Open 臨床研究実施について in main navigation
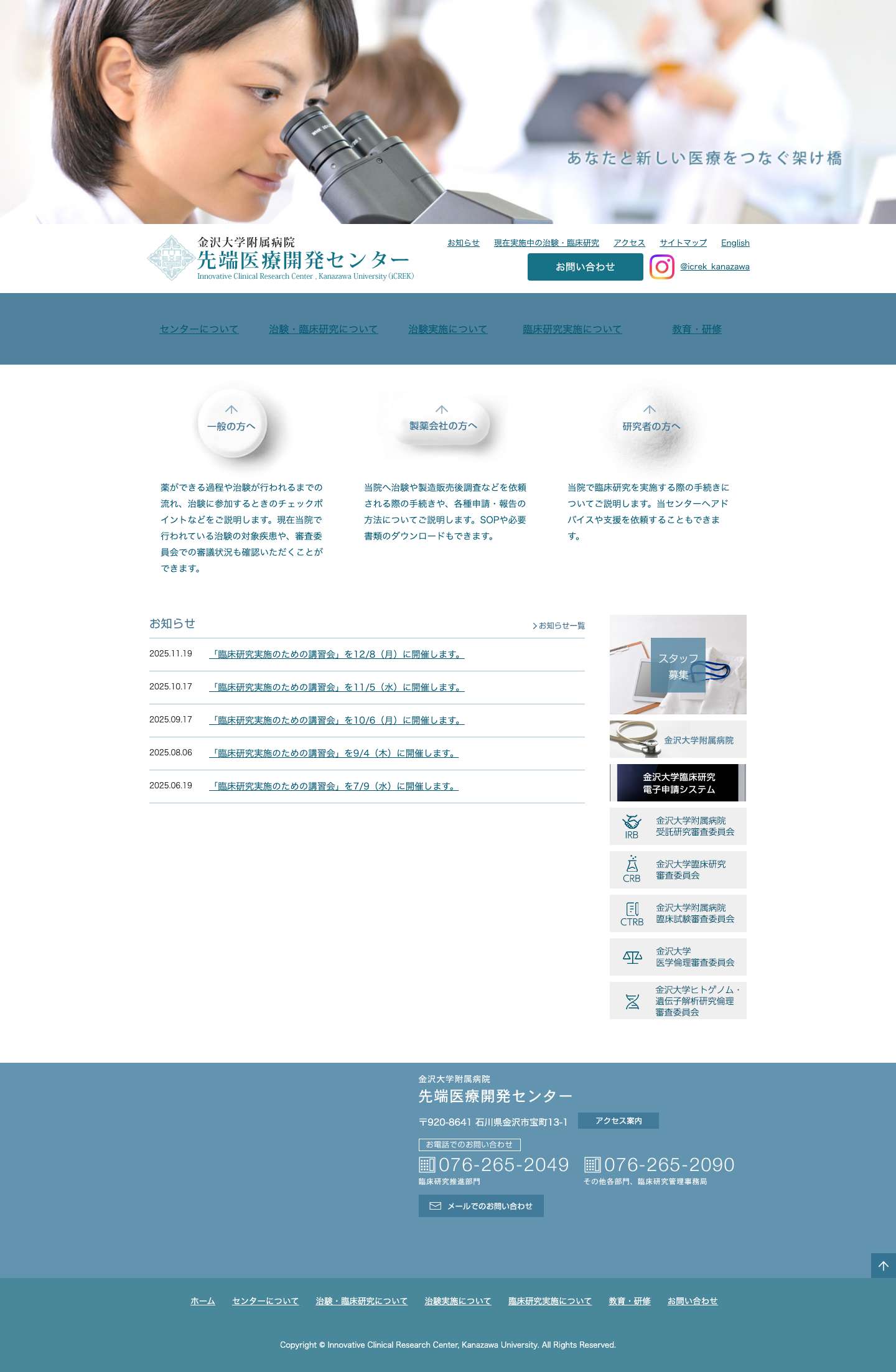The width and height of the screenshot is (896, 1372). click(572, 329)
